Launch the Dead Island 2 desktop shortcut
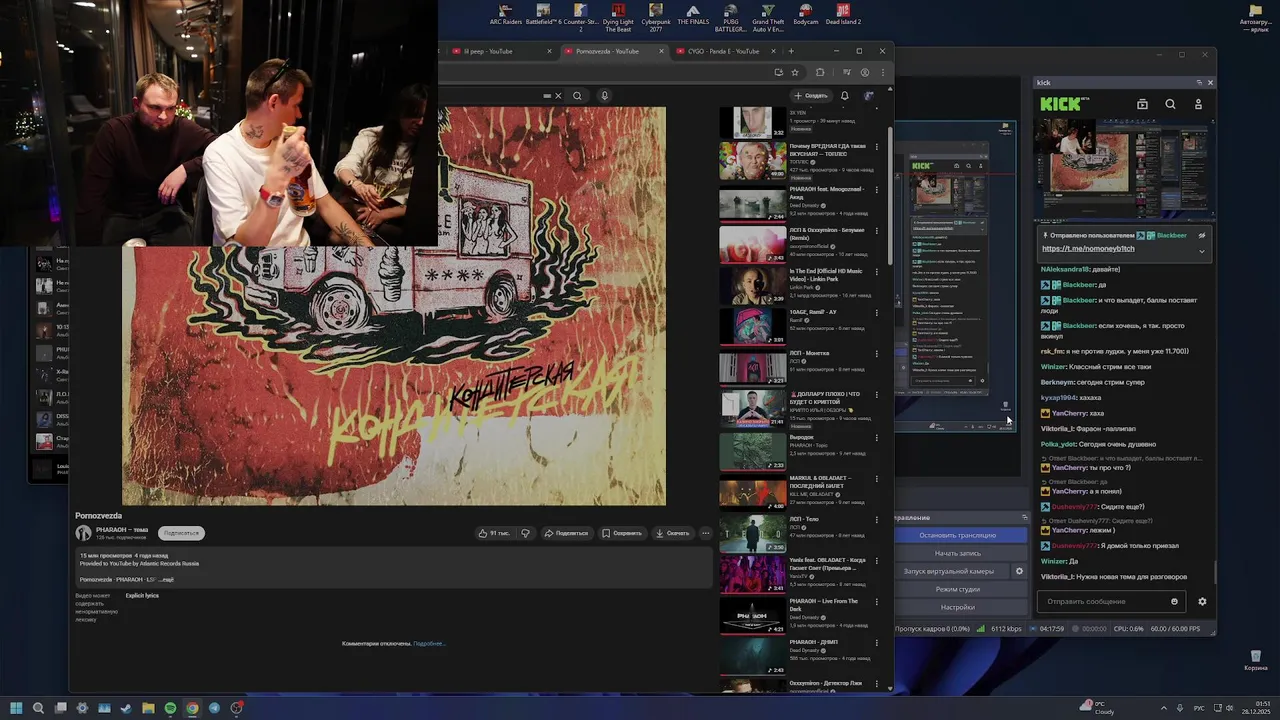Image resolution: width=1280 pixels, height=720 pixels. coord(843,15)
